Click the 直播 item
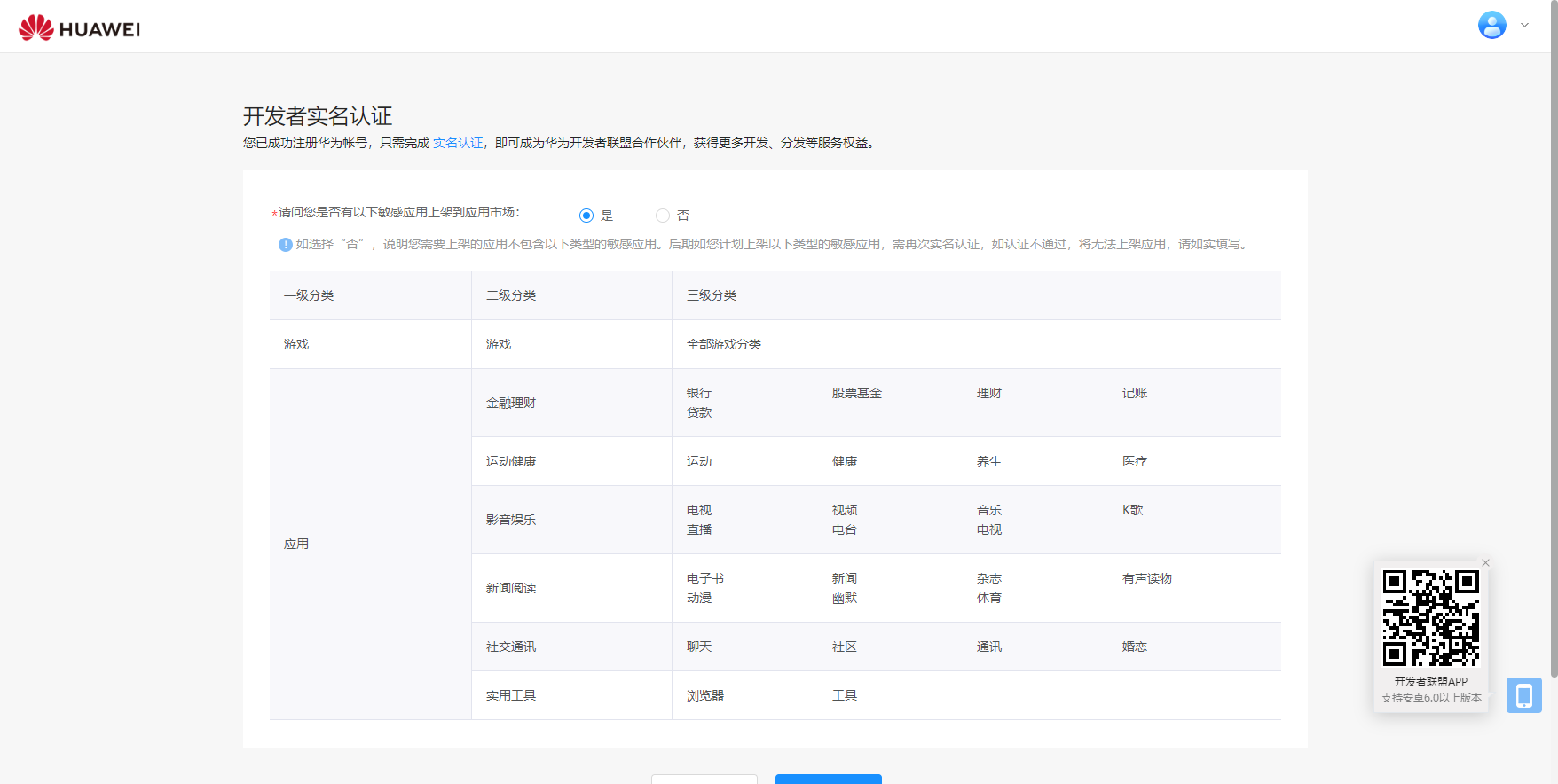This screenshot has width=1558, height=784. tap(699, 529)
